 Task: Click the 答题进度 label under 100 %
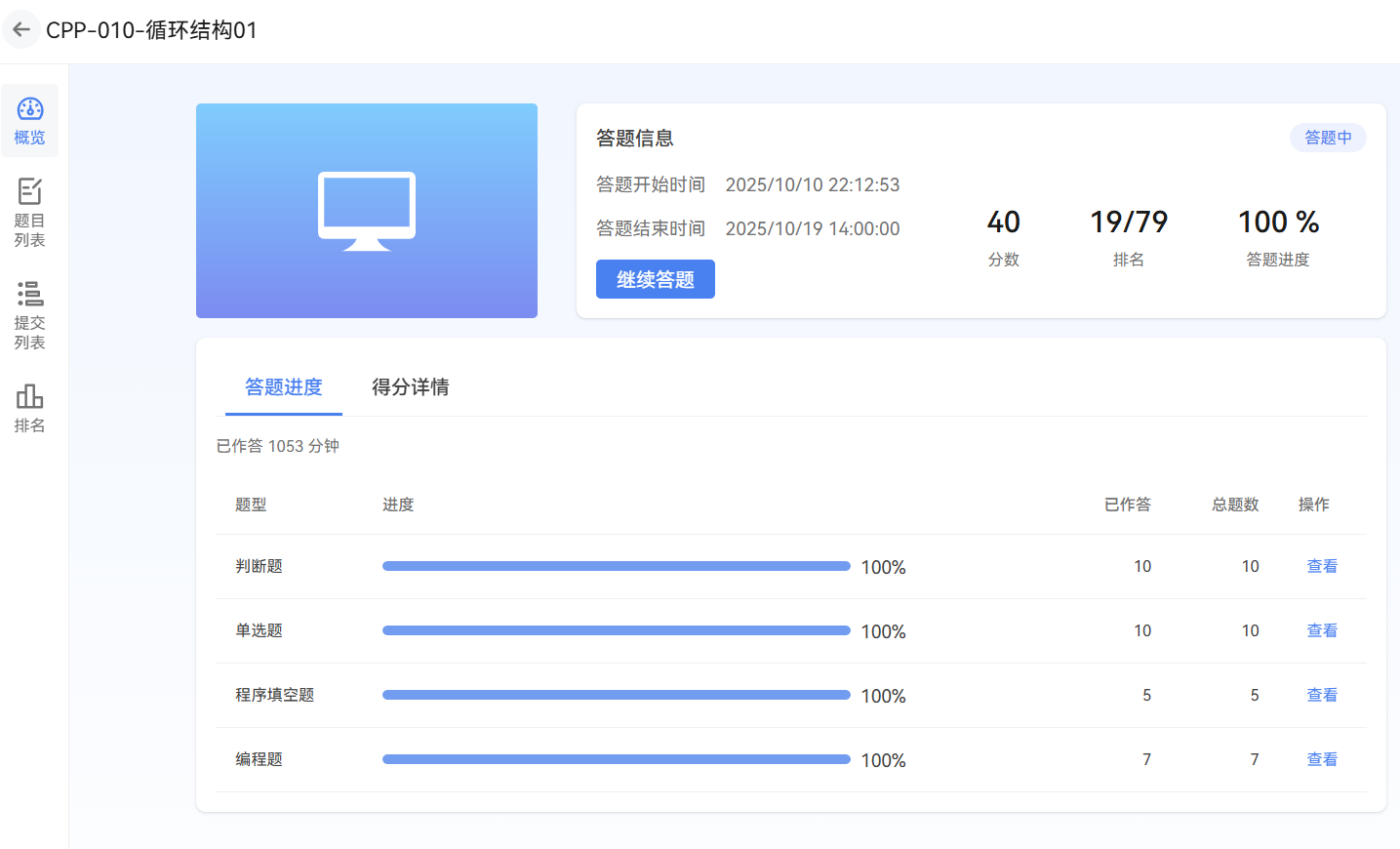1278,260
